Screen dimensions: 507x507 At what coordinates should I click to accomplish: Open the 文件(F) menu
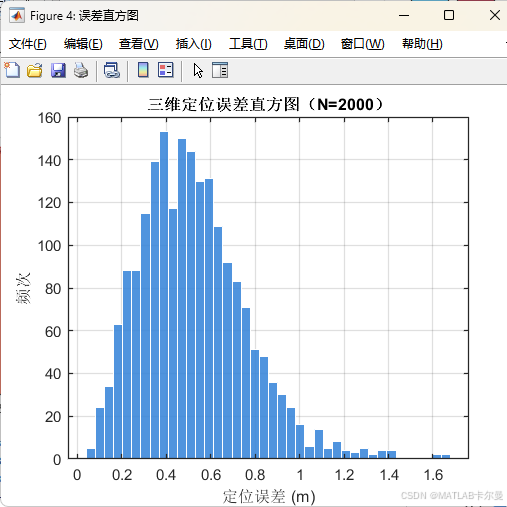pos(28,44)
